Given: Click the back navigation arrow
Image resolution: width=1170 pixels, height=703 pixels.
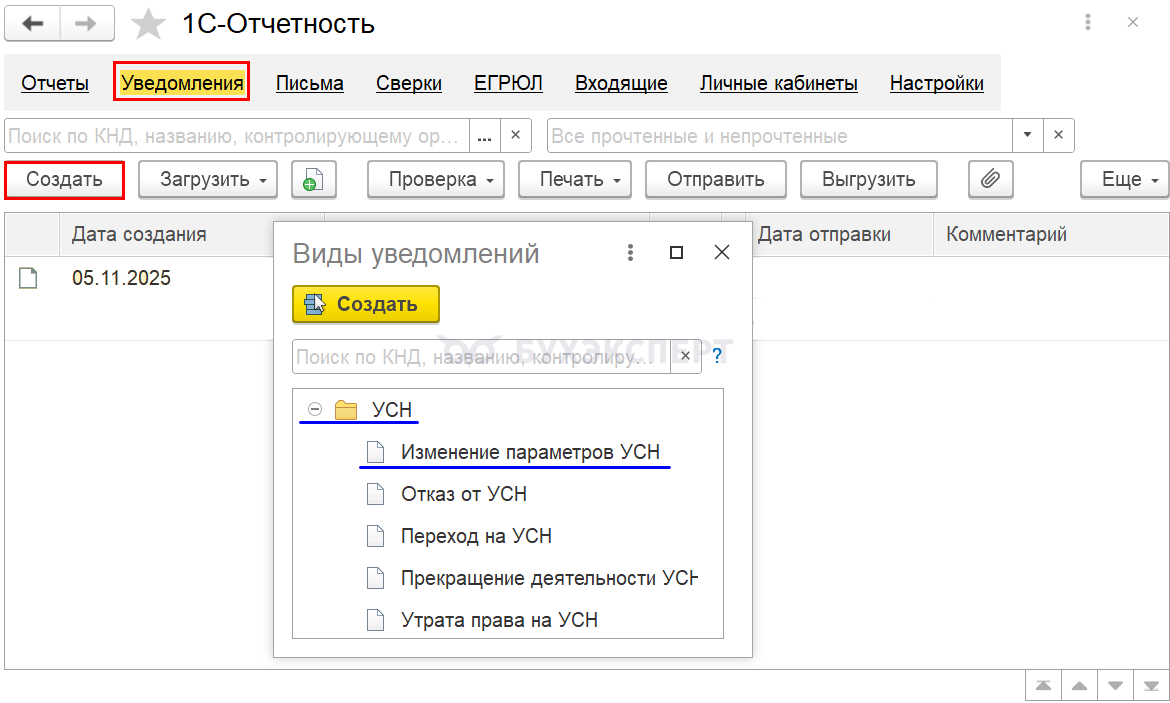Looking at the screenshot, I should pos(33,24).
